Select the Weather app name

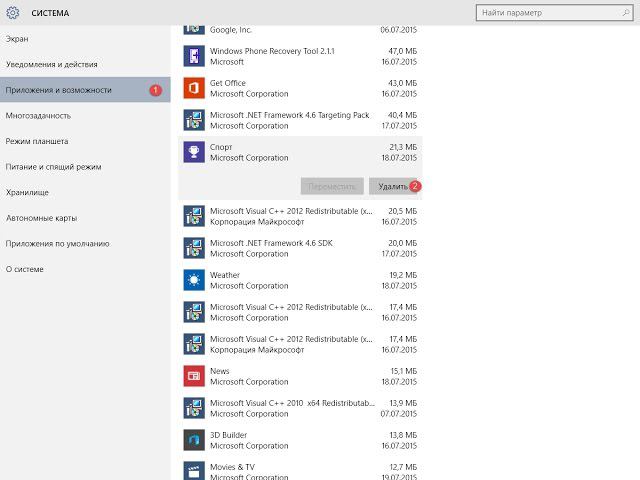tap(225, 275)
